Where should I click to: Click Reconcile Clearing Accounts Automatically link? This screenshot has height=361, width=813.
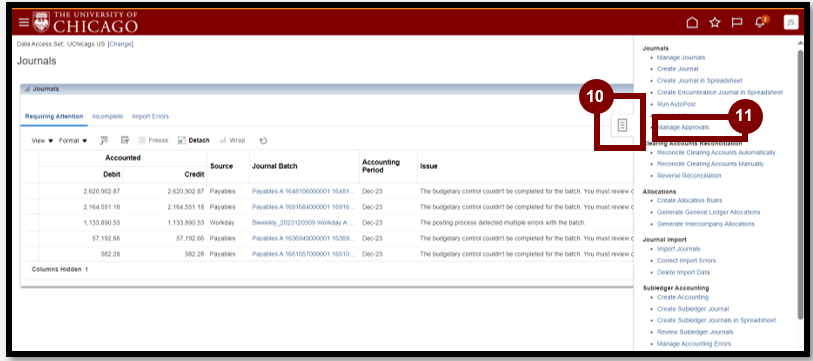click(716, 152)
